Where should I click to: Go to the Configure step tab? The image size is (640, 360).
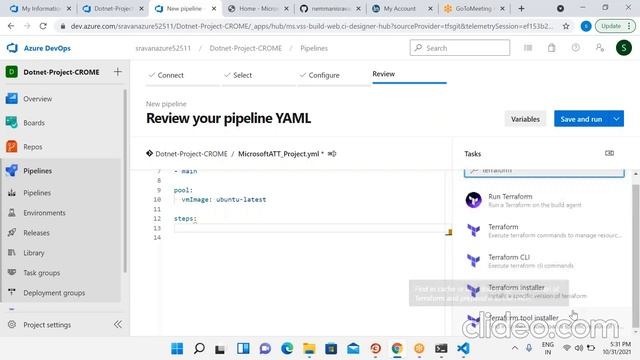click(324, 75)
